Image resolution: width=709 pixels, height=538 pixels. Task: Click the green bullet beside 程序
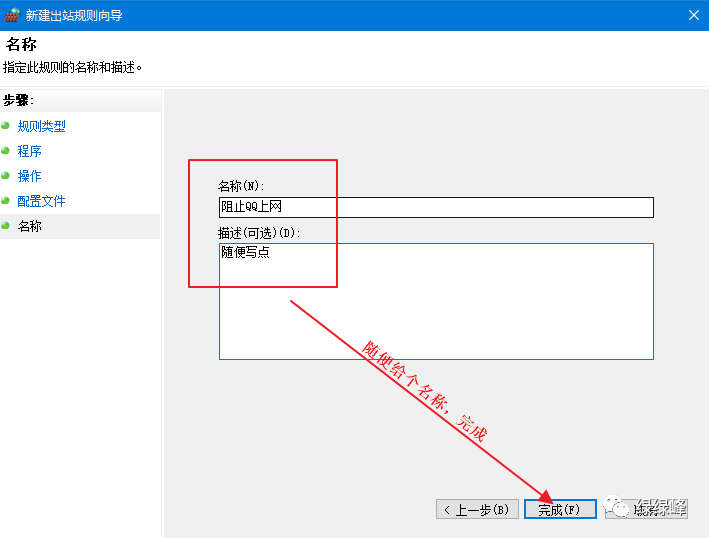(x=5, y=151)
